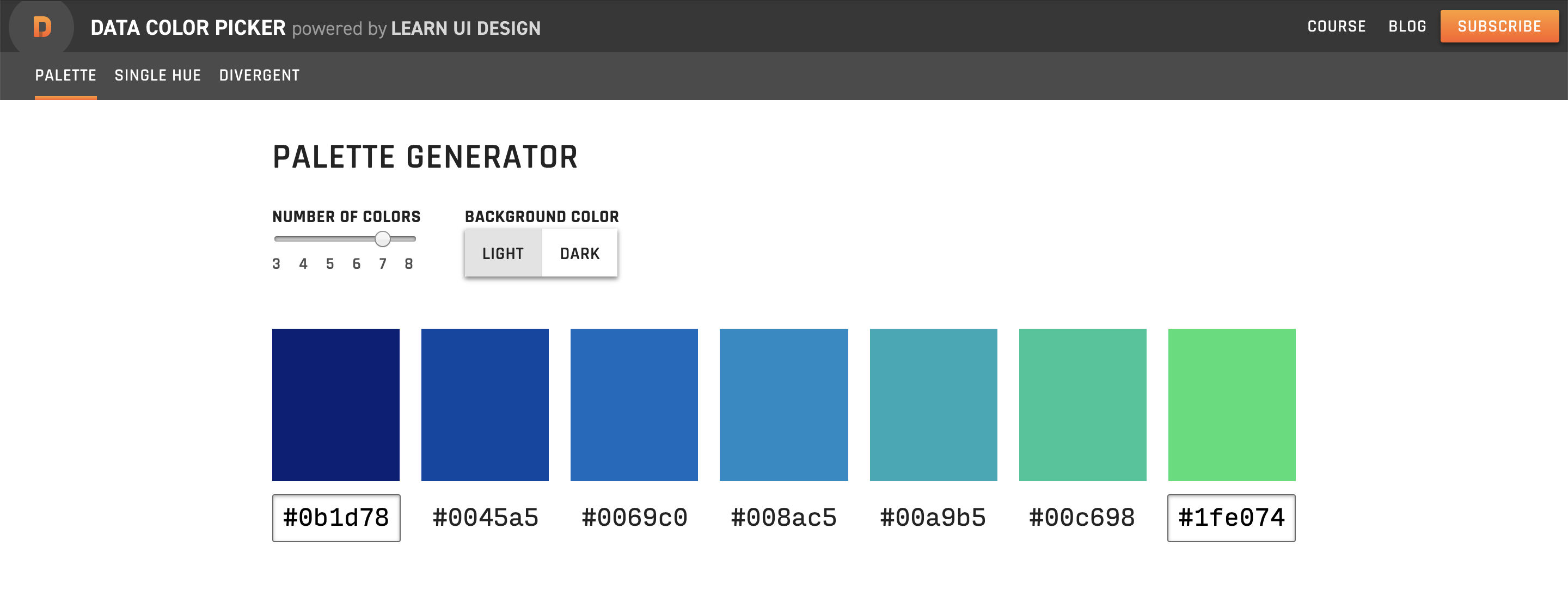The width and height of the screenshot is (1568, 590).
Task: Click the BLOG link
Action: (1406, 27)
